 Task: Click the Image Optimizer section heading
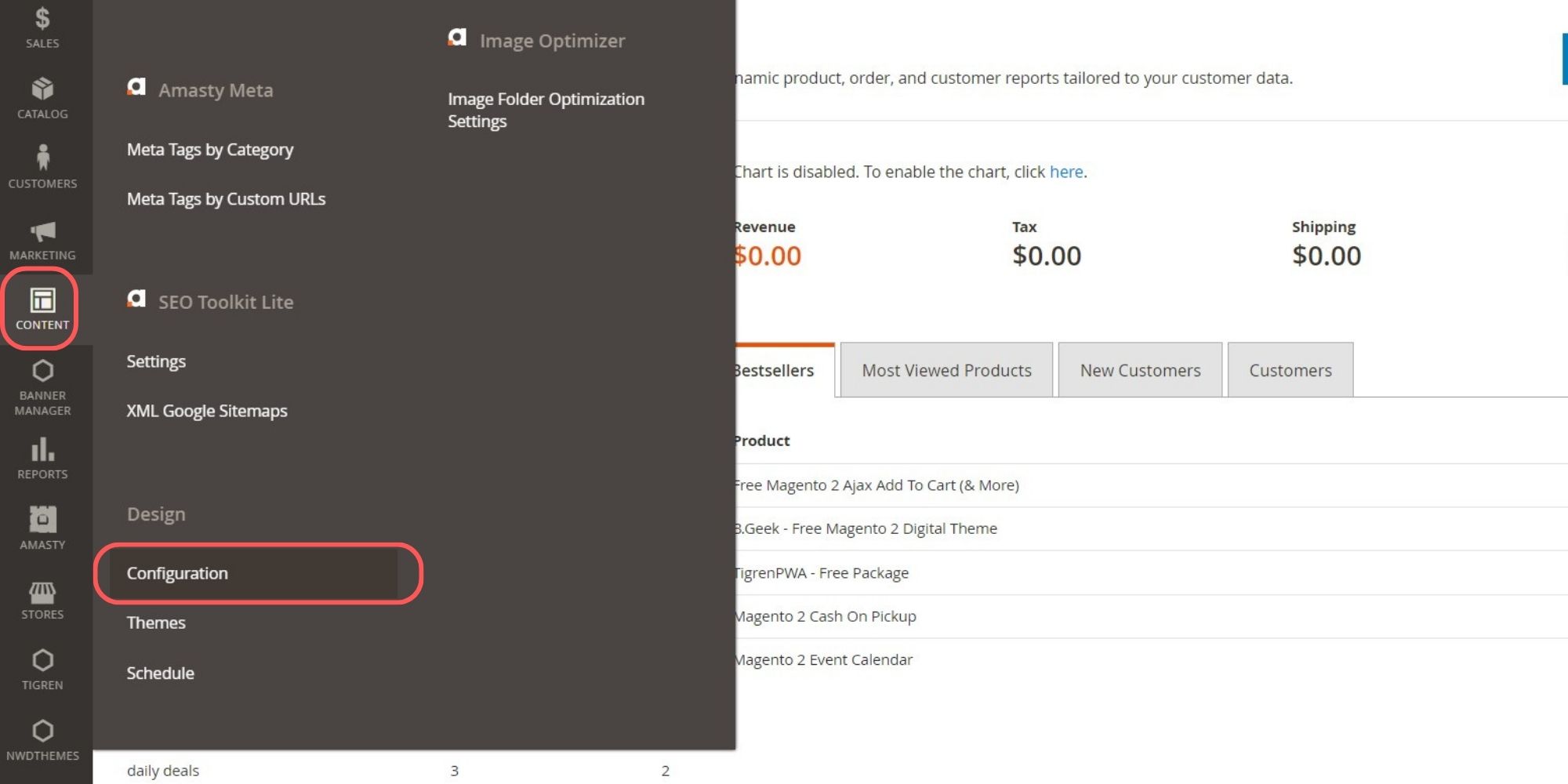pyautogui.click(x=552, y=41)
